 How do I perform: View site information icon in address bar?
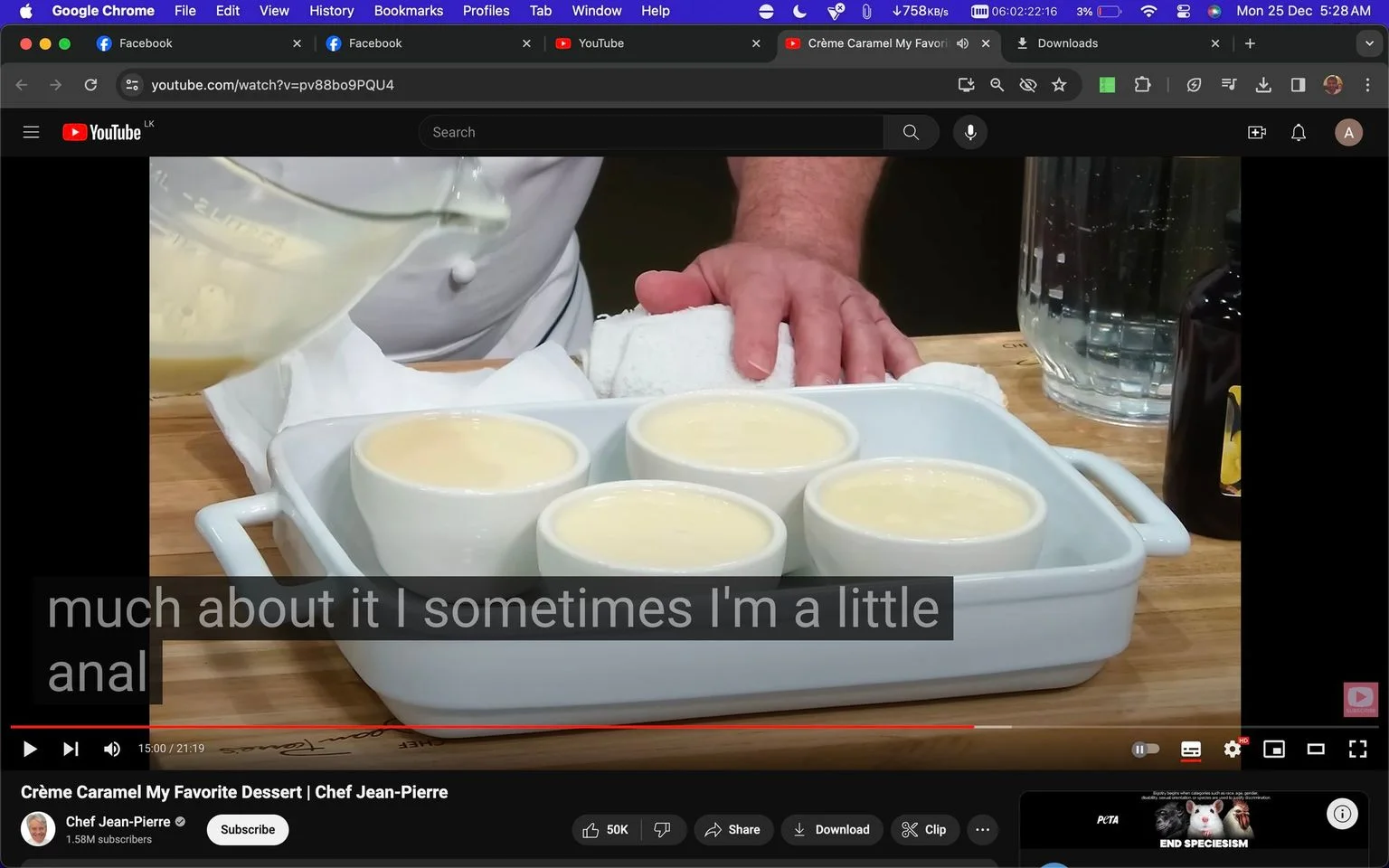click(x=132, y=85)
